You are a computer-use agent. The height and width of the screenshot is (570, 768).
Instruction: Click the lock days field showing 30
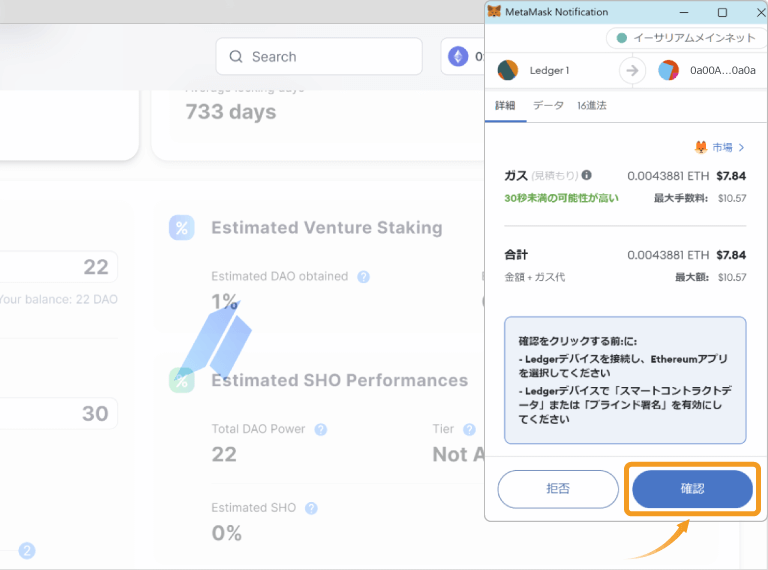[x=58, y=413]
